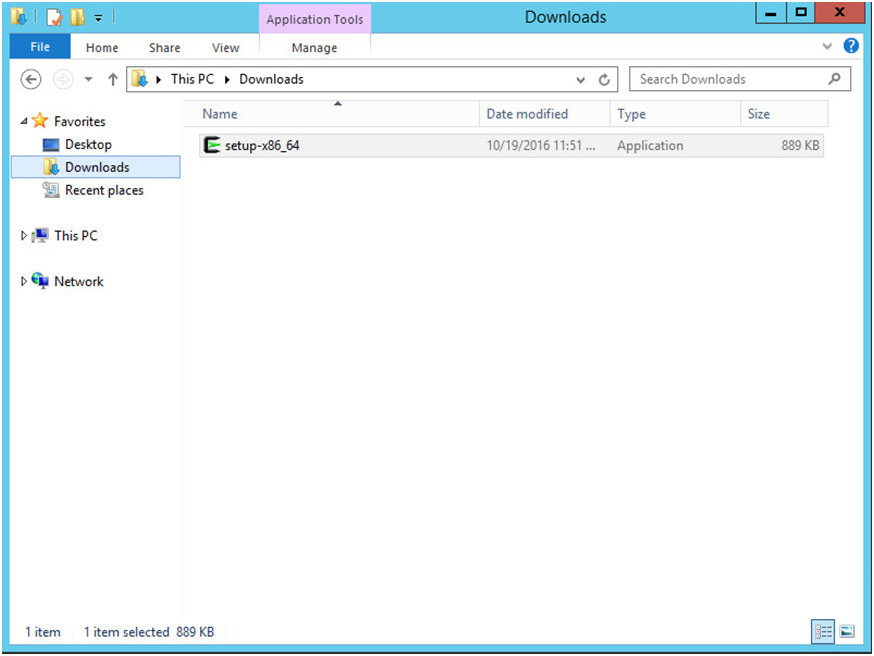Click the Application type cell
The height and width of the screenshot is (656, 874).
pyautogui.click(x=650, y=145)
